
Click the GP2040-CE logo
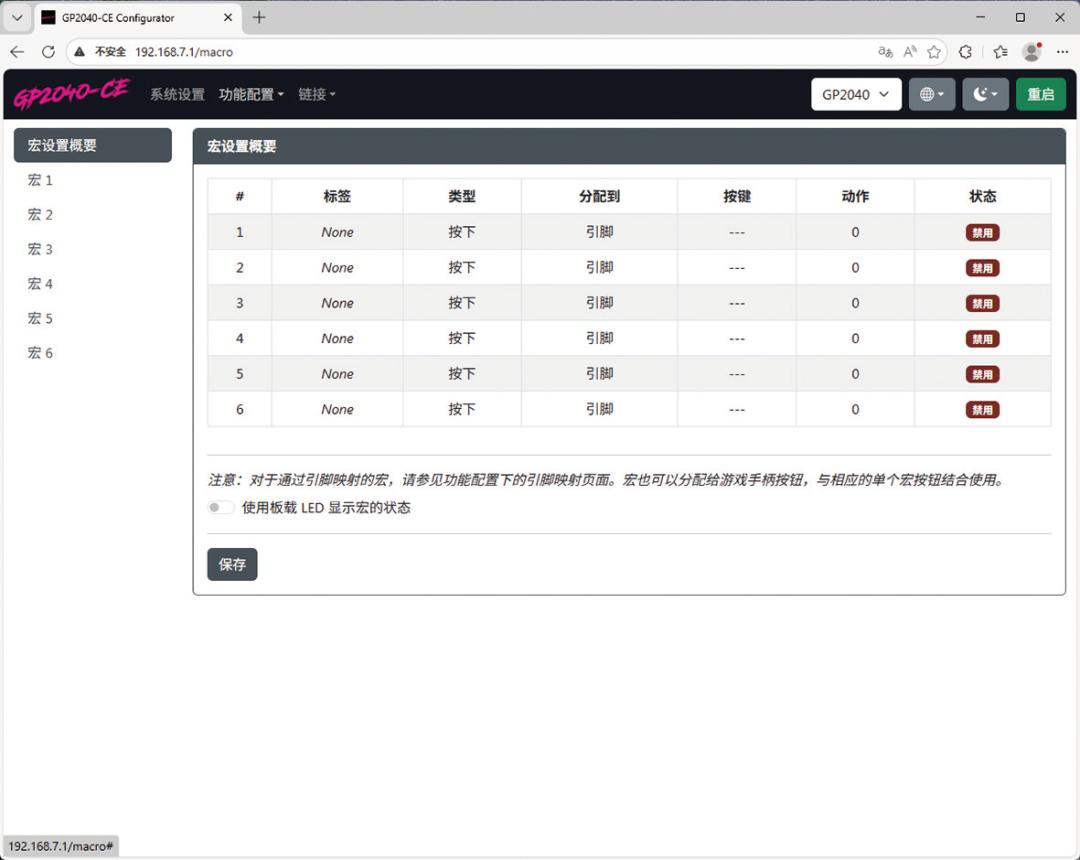pyautogui.click(x=71, y=94)
